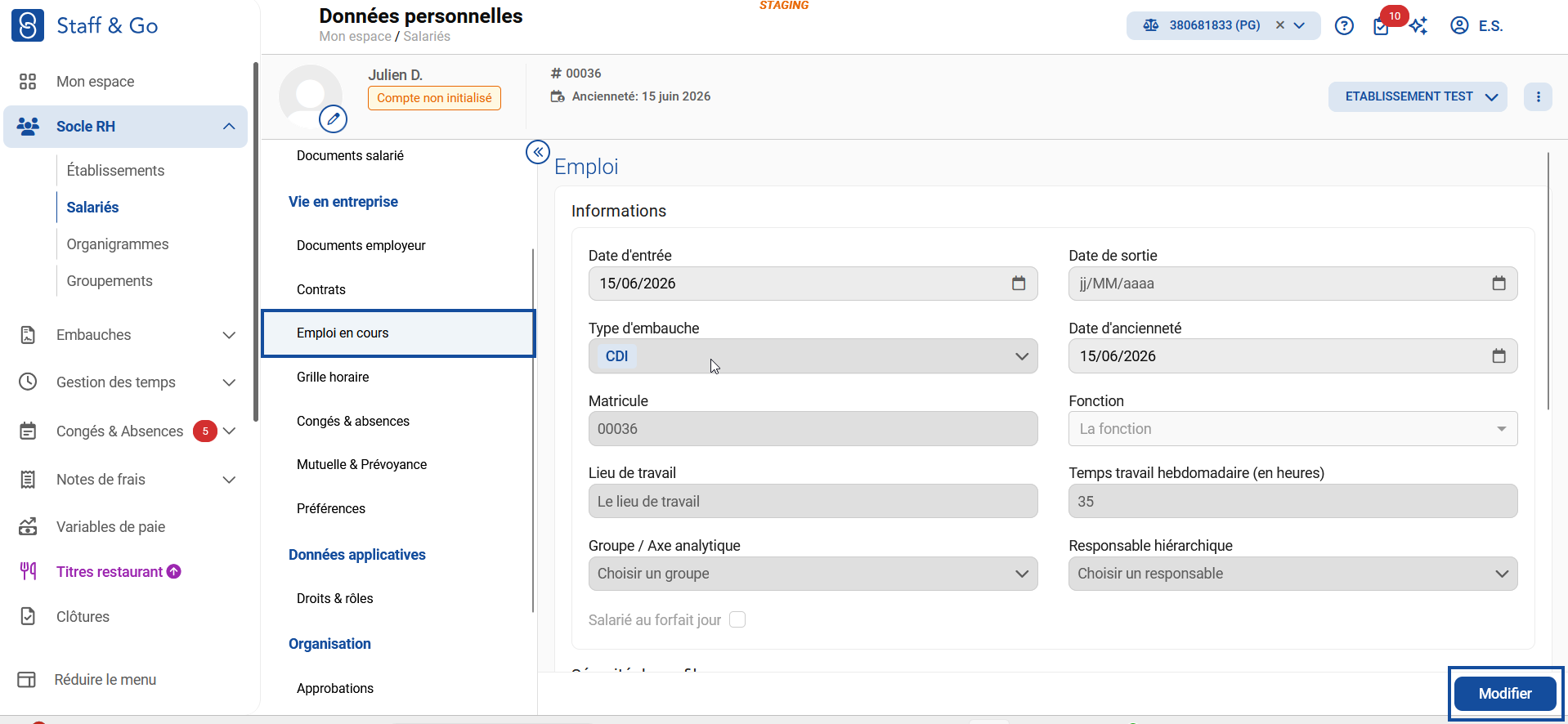Open Droits & rôles section
The width and height of the screenshot is (1568, 724).
tap(334, 598)
